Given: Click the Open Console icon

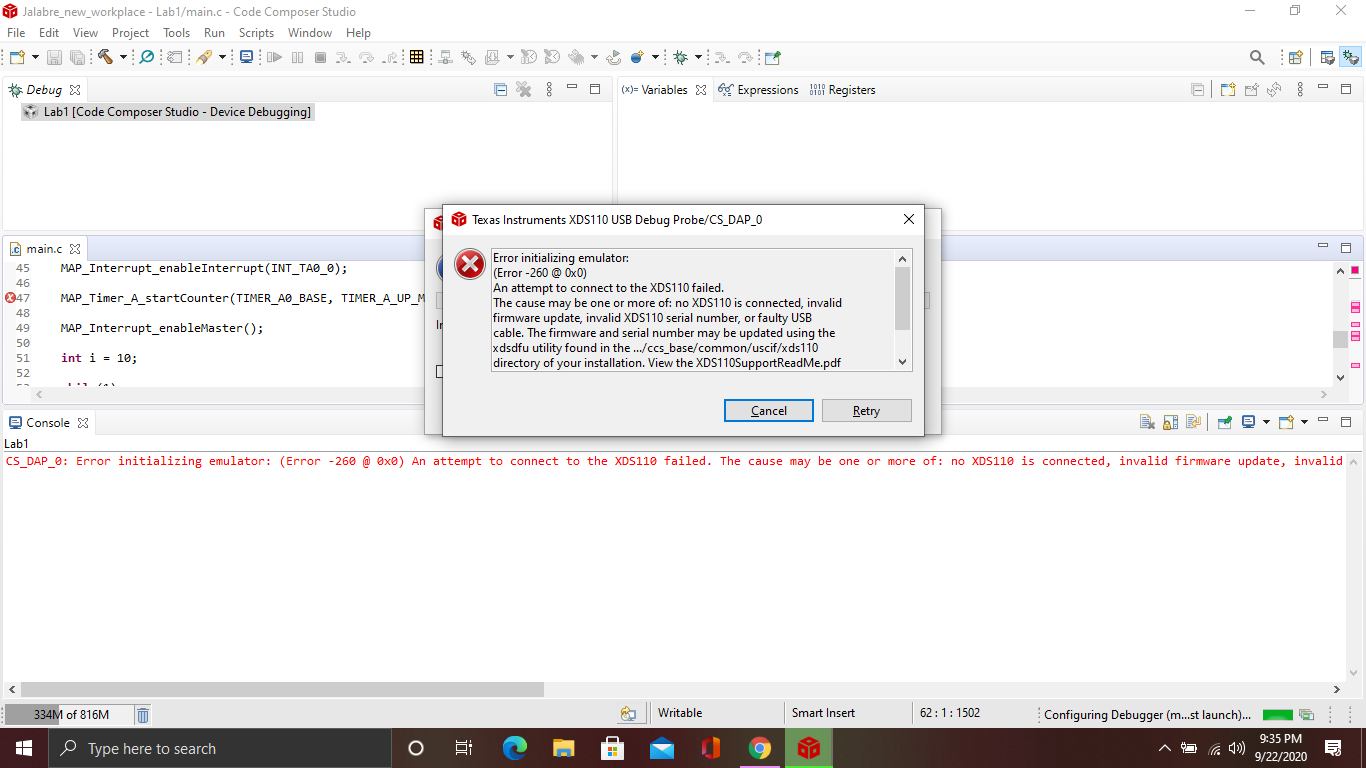Looking at the screenshot, I should coord(1286,422).
